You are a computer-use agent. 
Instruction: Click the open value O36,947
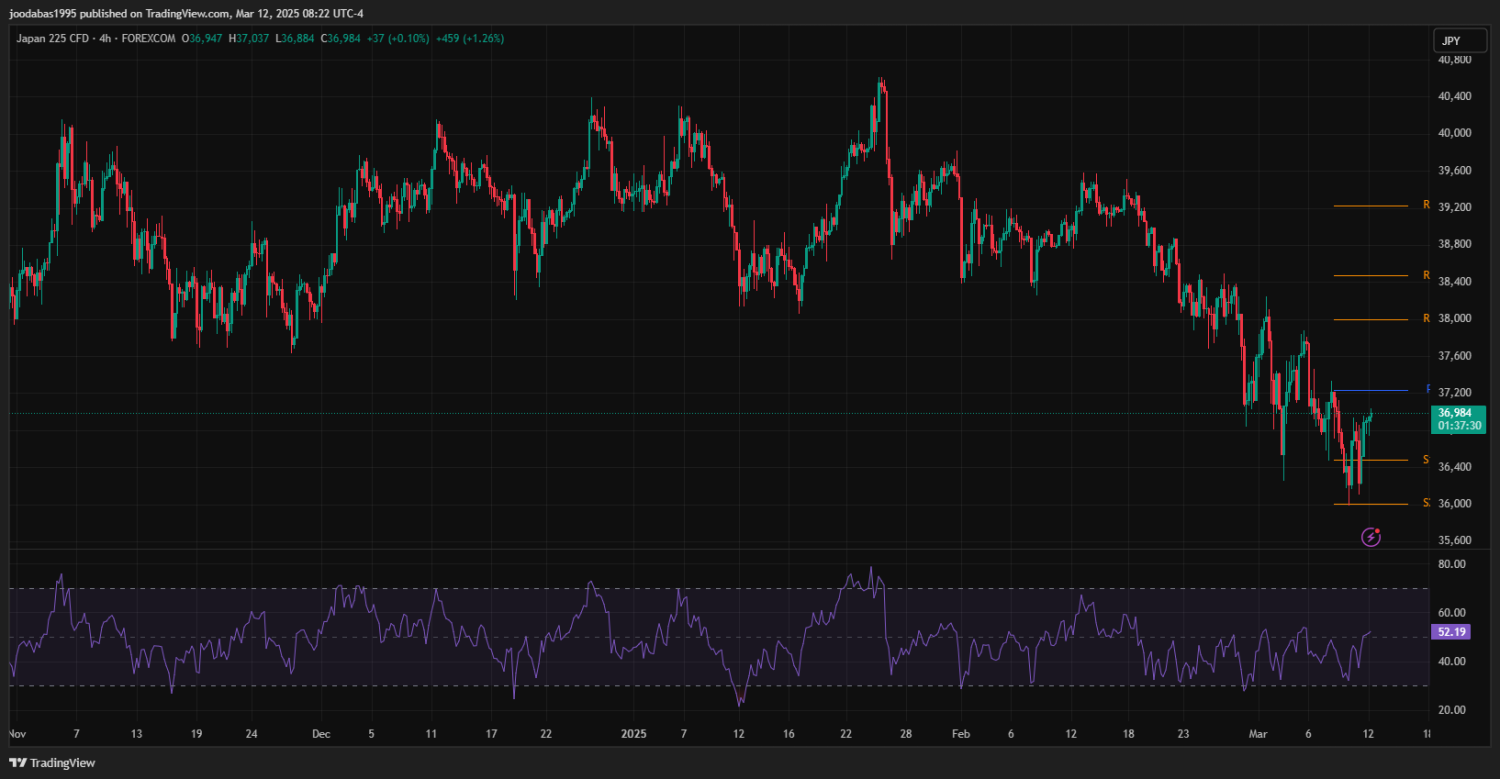point(203,38)
